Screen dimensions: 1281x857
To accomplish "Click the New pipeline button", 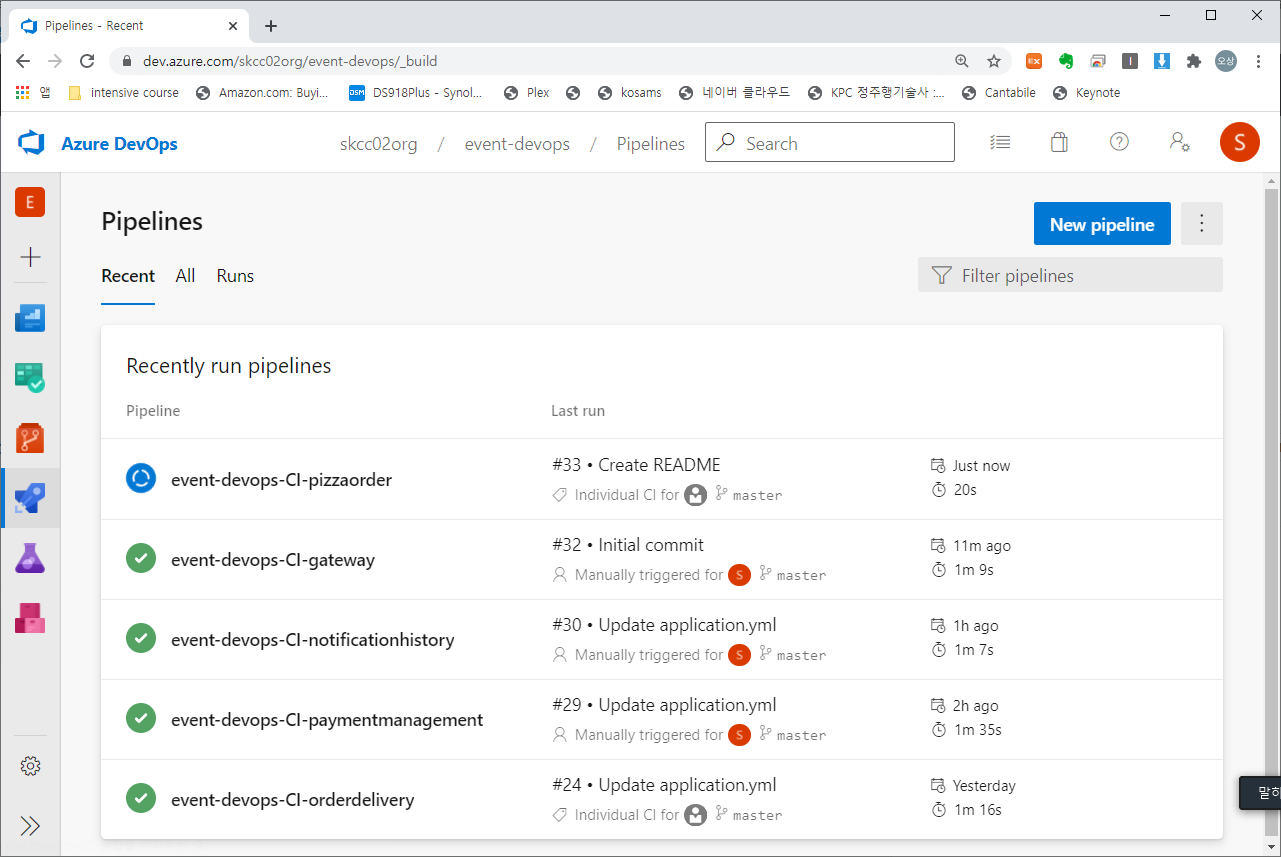I will point(1102,224).
